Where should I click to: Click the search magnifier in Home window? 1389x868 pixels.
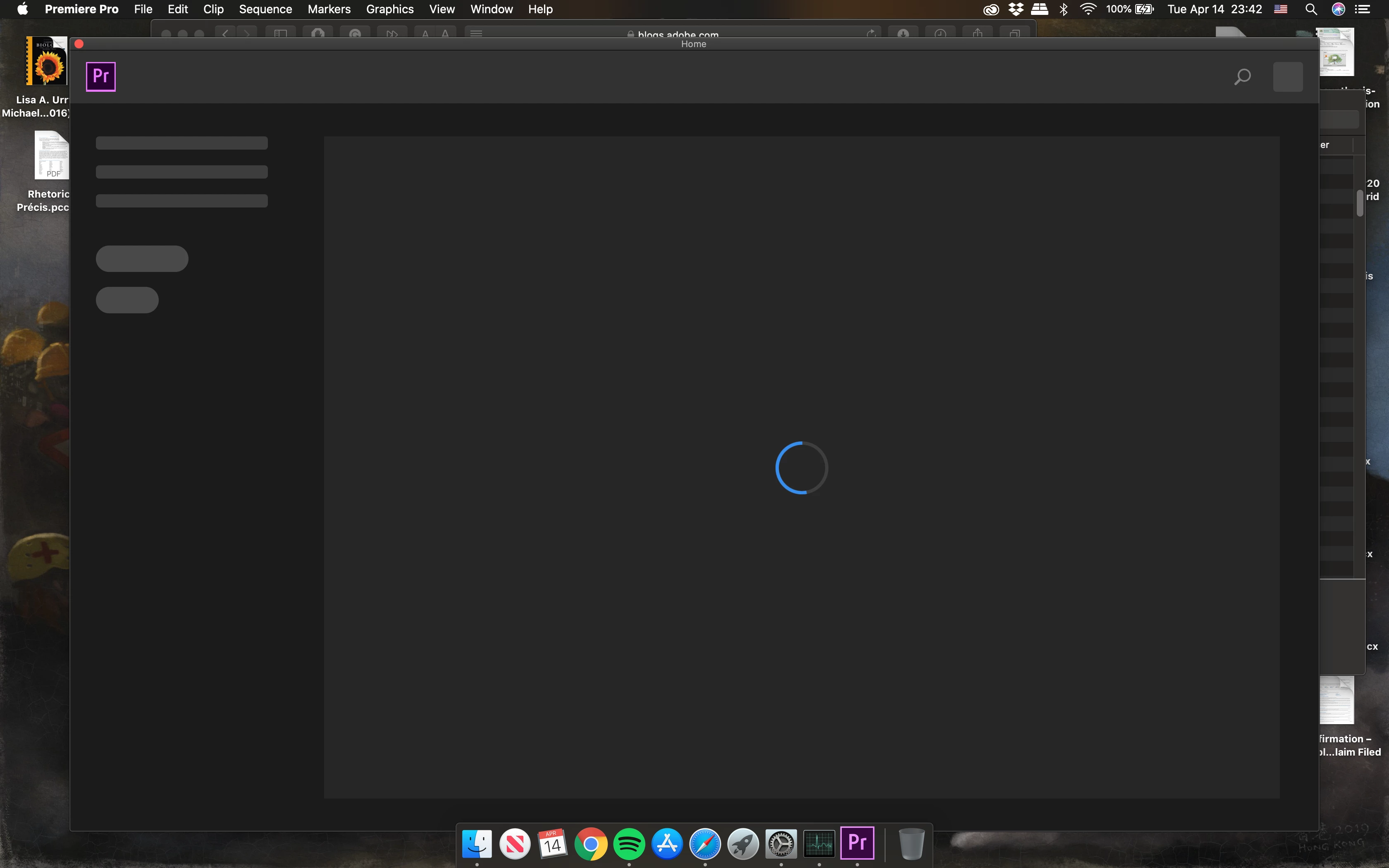pos(1242,76)
